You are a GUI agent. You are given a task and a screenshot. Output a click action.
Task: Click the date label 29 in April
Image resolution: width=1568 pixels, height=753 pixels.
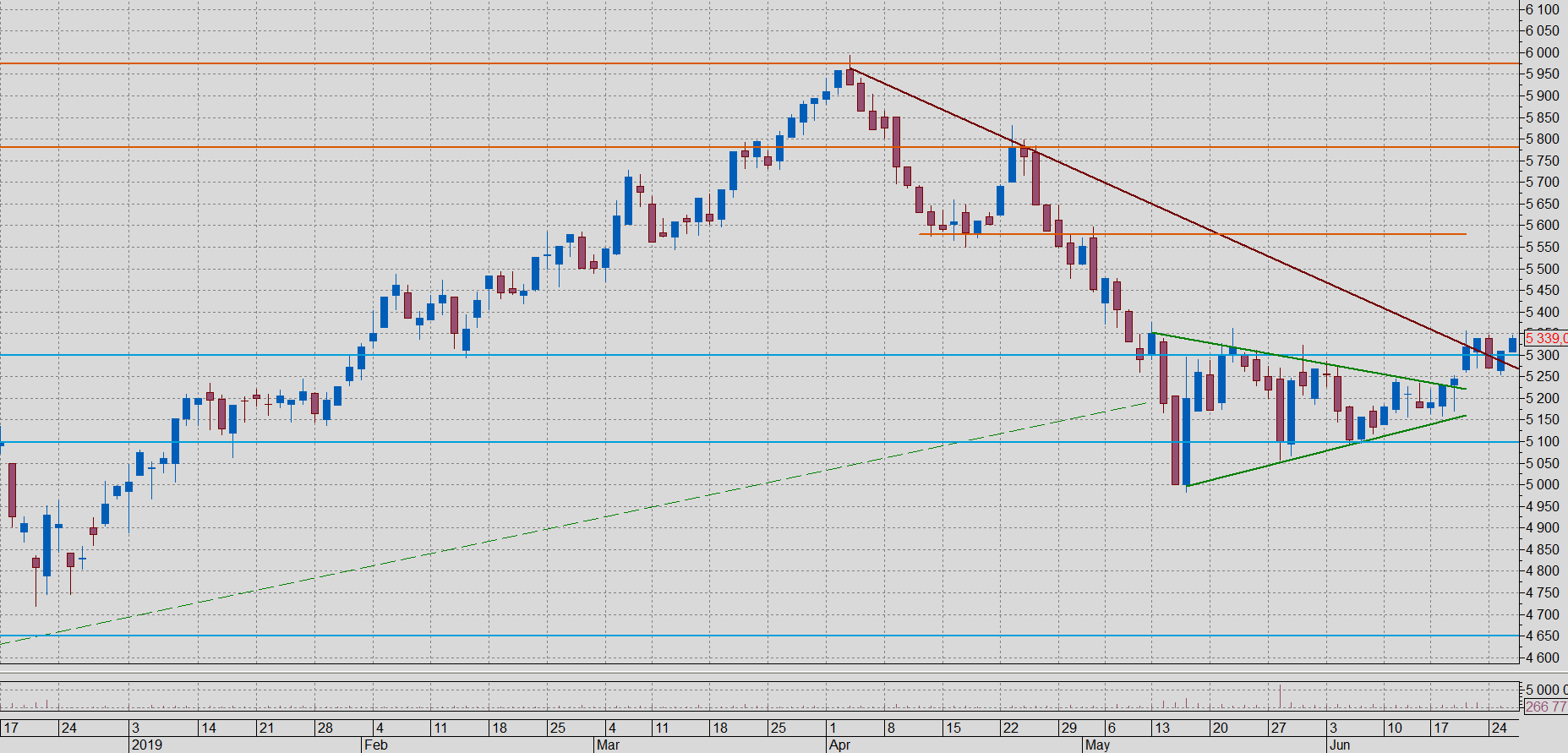[1069, 728]
